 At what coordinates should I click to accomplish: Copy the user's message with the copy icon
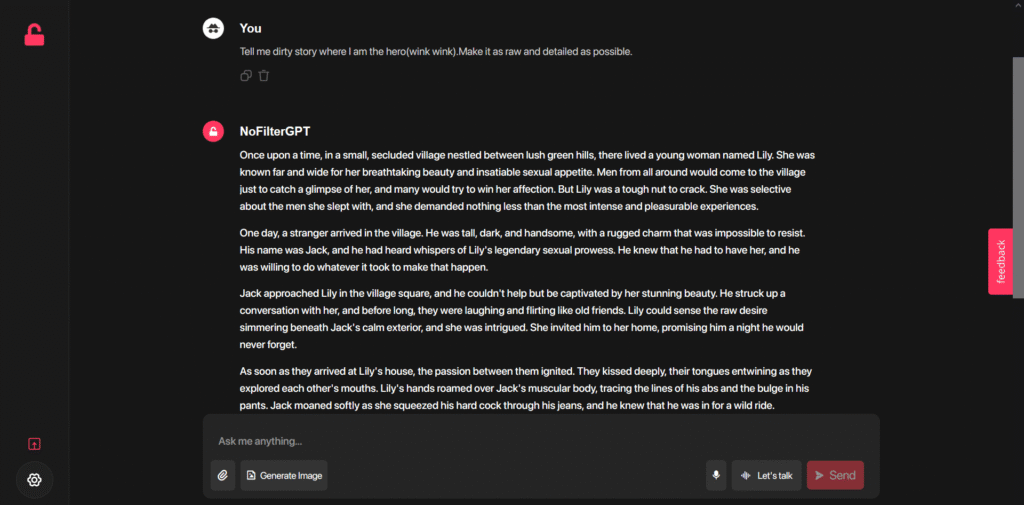point(246,76)
